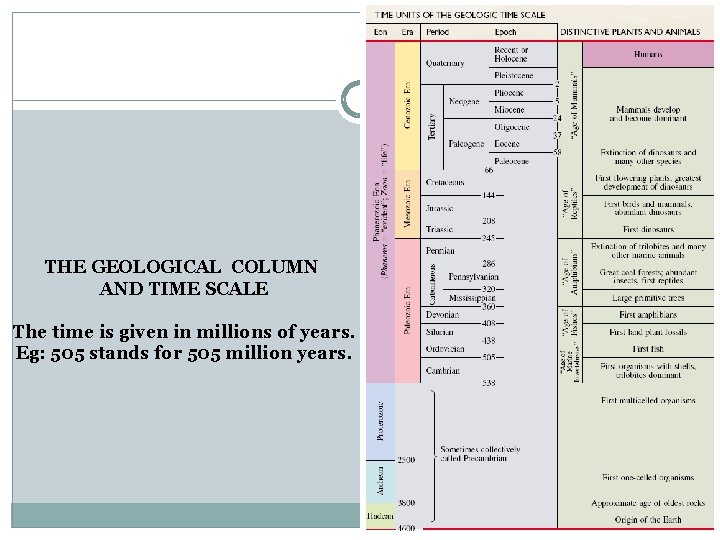Click the 'Archean' eon label
The height and width of the screenshot is (540, 720).
[380, 481]
